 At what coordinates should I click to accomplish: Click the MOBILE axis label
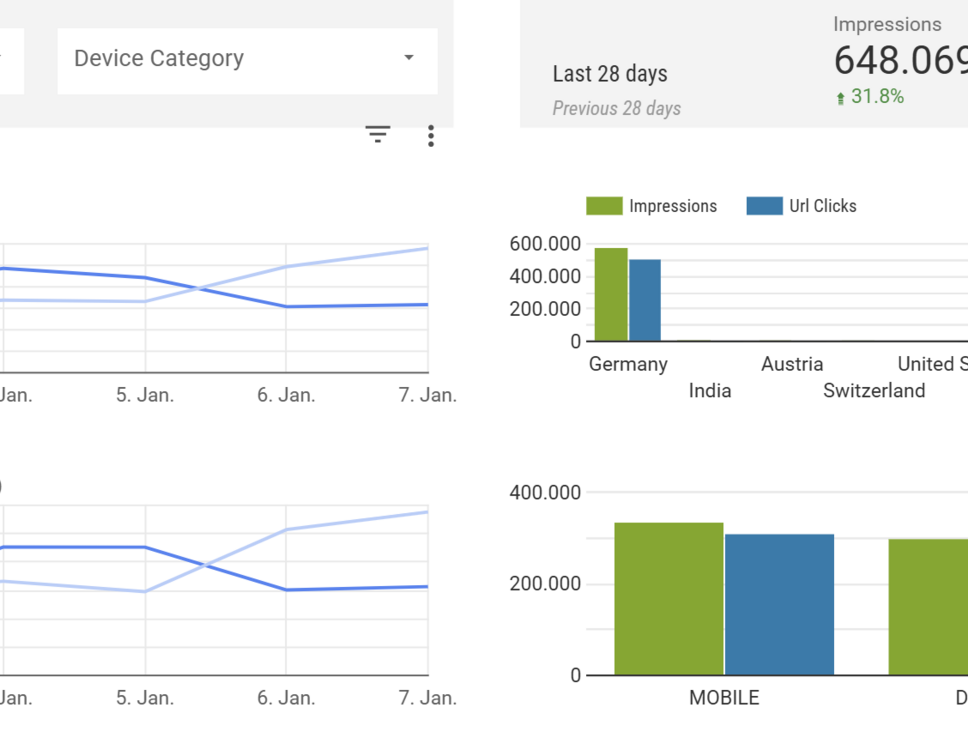[x=724, y=698]
